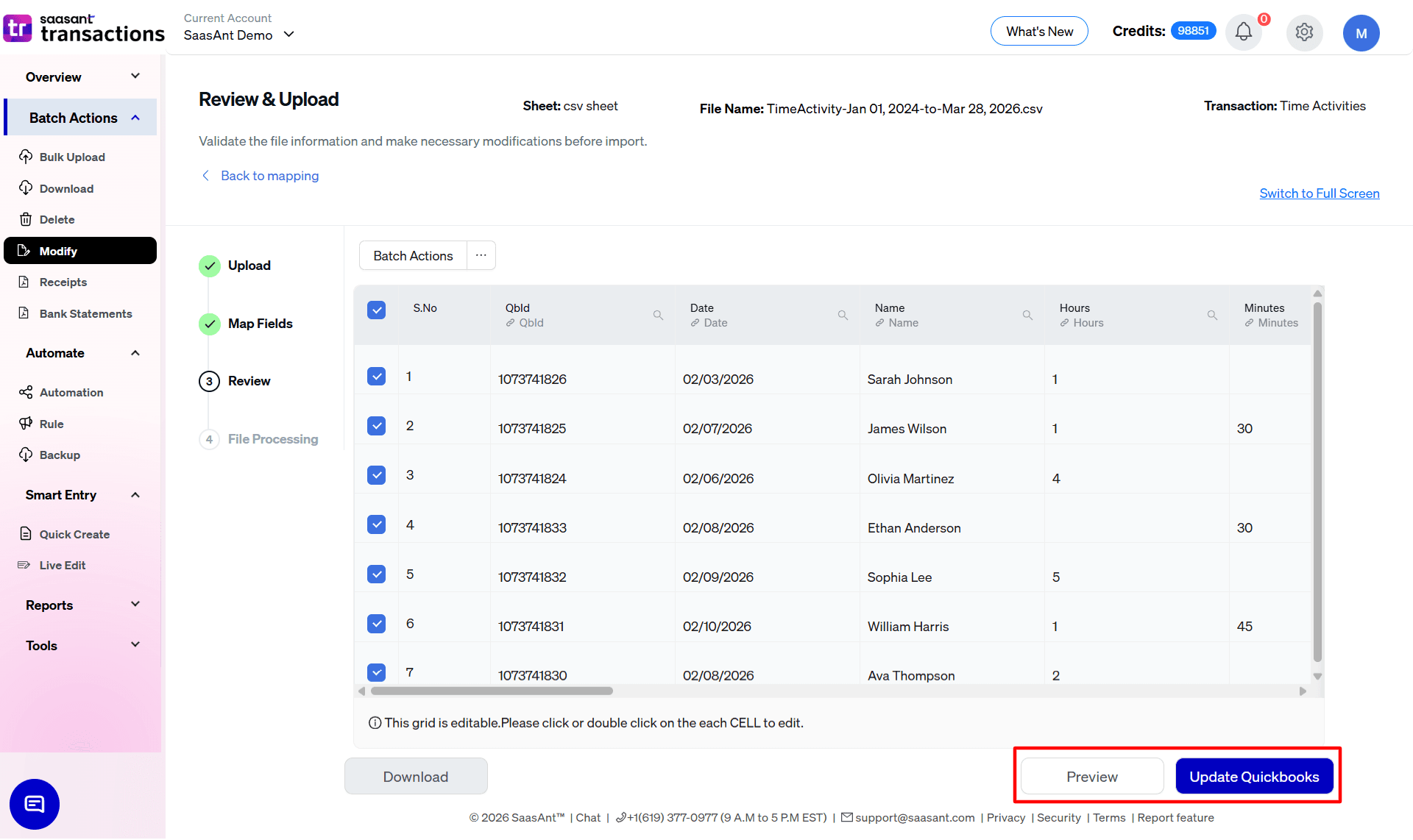Expand the SaasAnt Demo account dropdown
Viewport: 1413px width, 840px height.
(289, 35)
